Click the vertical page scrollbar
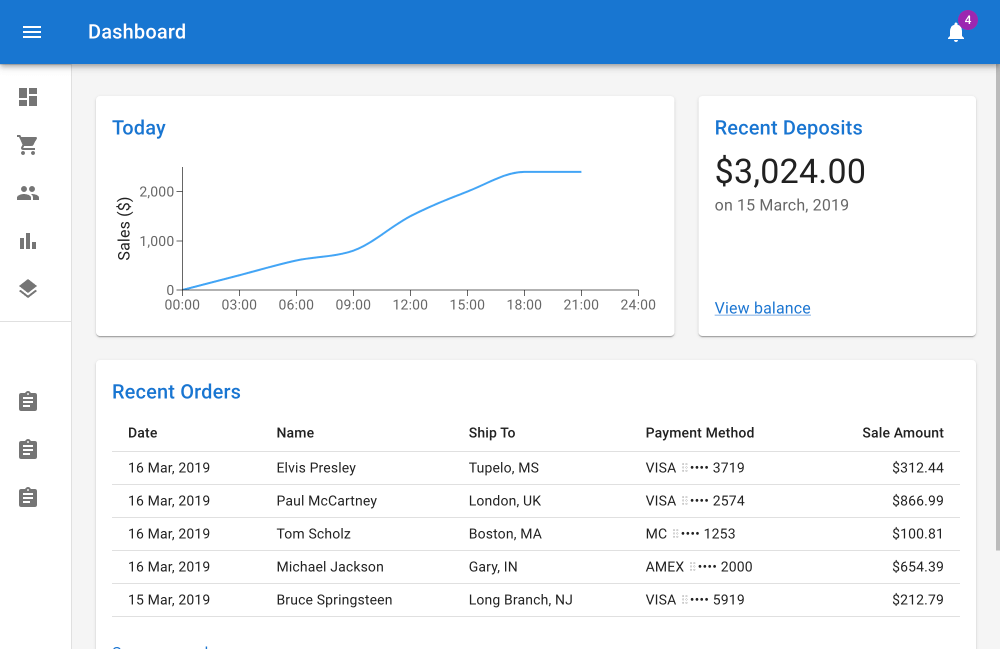 tap(996, 300)
